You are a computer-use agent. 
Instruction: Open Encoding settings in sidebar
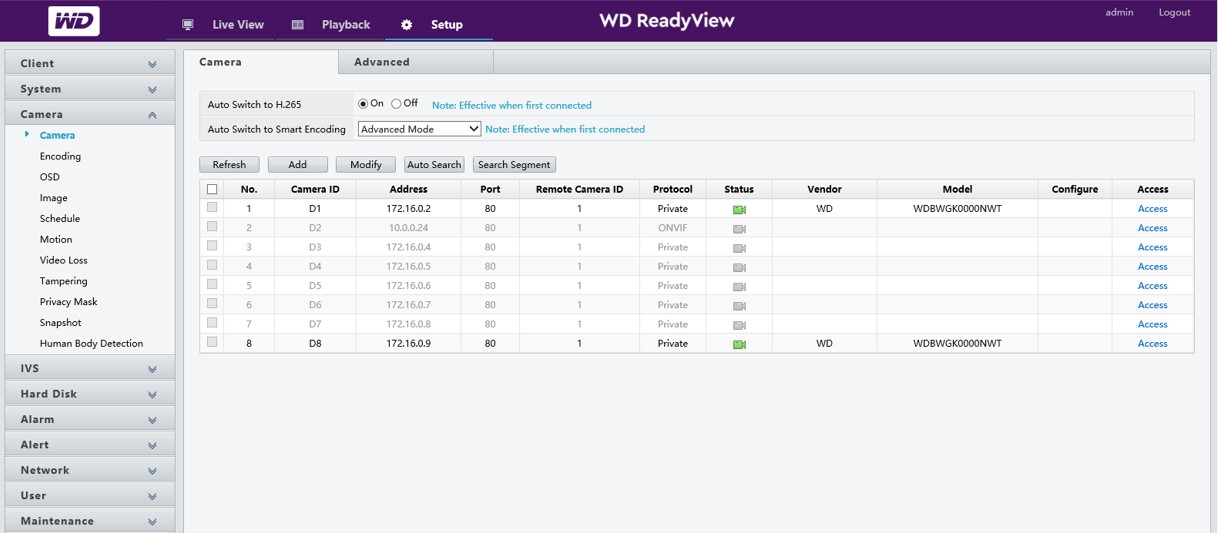[x=60, y=156]
